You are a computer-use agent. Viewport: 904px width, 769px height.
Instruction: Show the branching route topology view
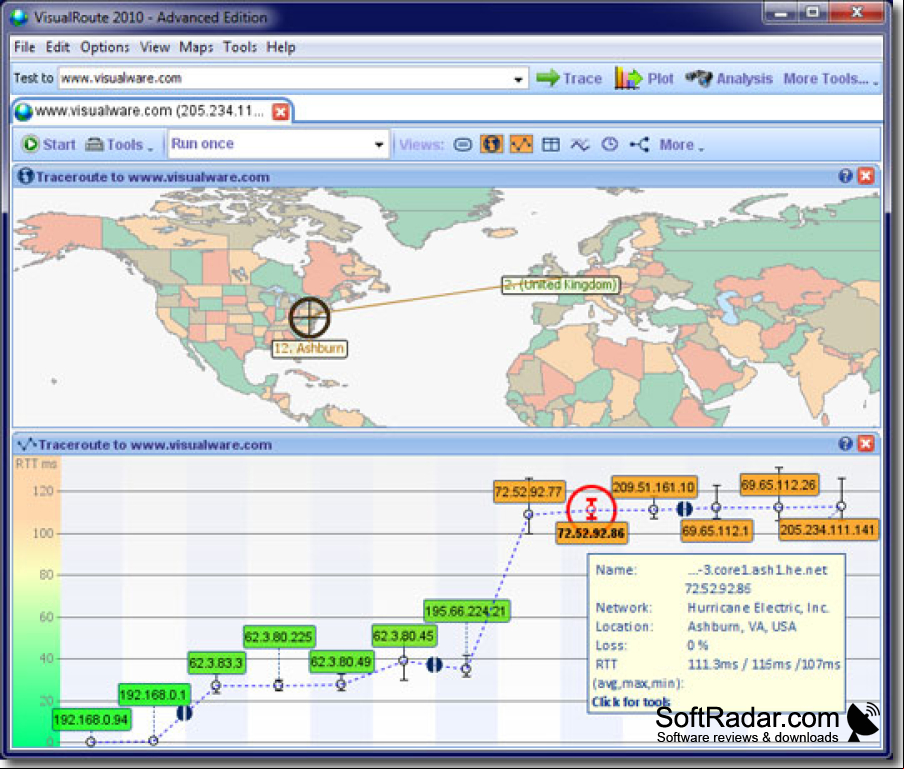639,144
